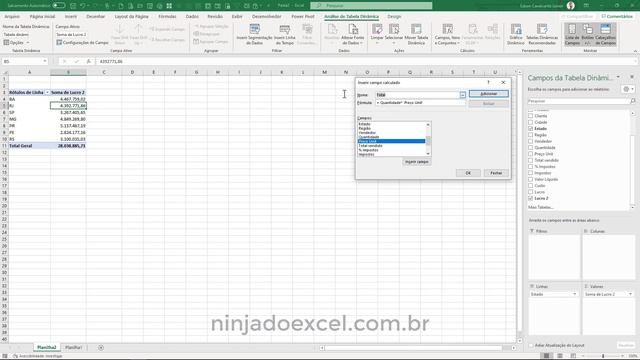Screen dimensions: 640x360
Task: Uncheck the Estado field checkbox
Action: [x=531, y=129]
